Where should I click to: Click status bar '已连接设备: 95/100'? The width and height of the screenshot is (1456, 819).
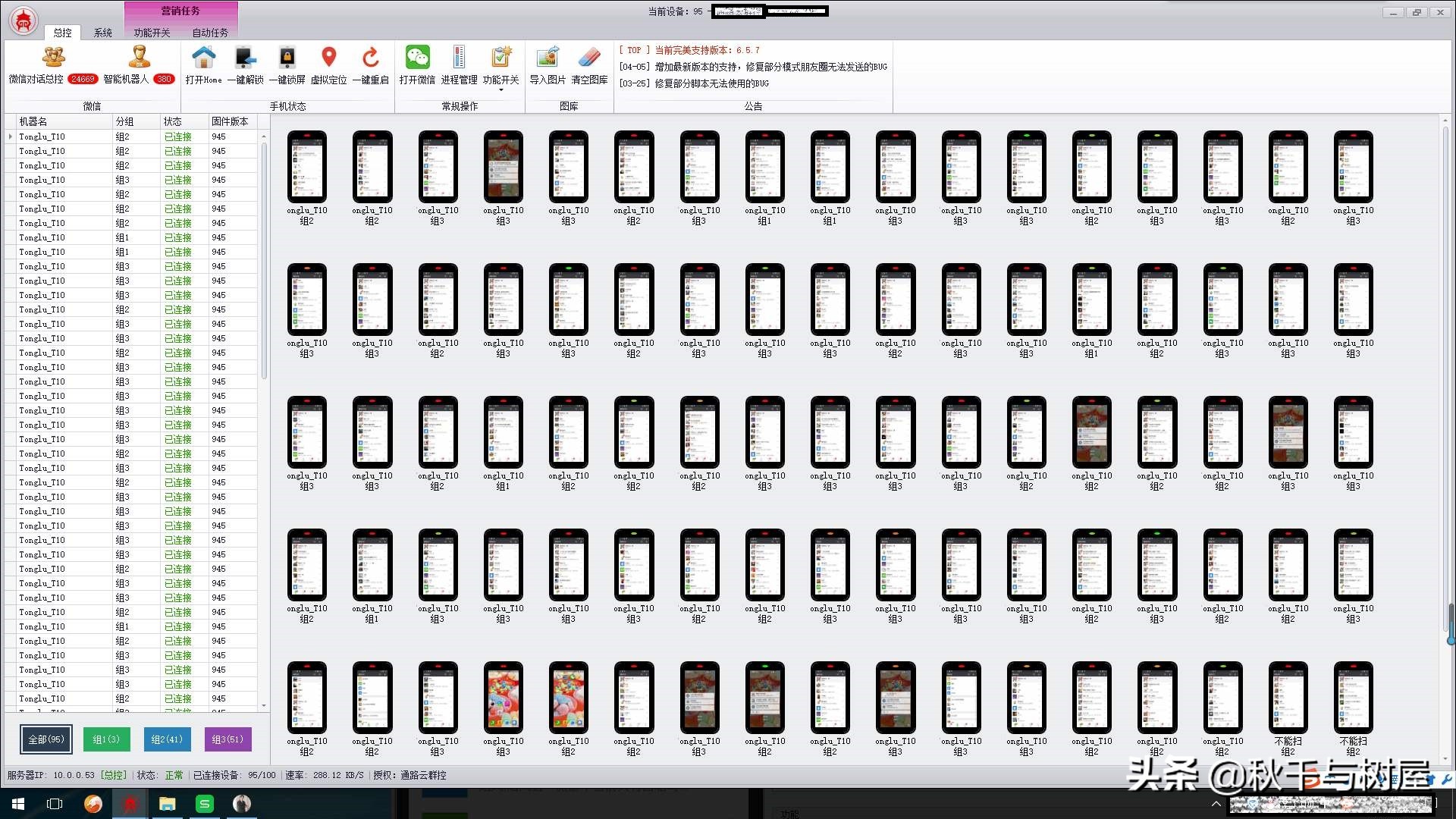coord(234,775)
